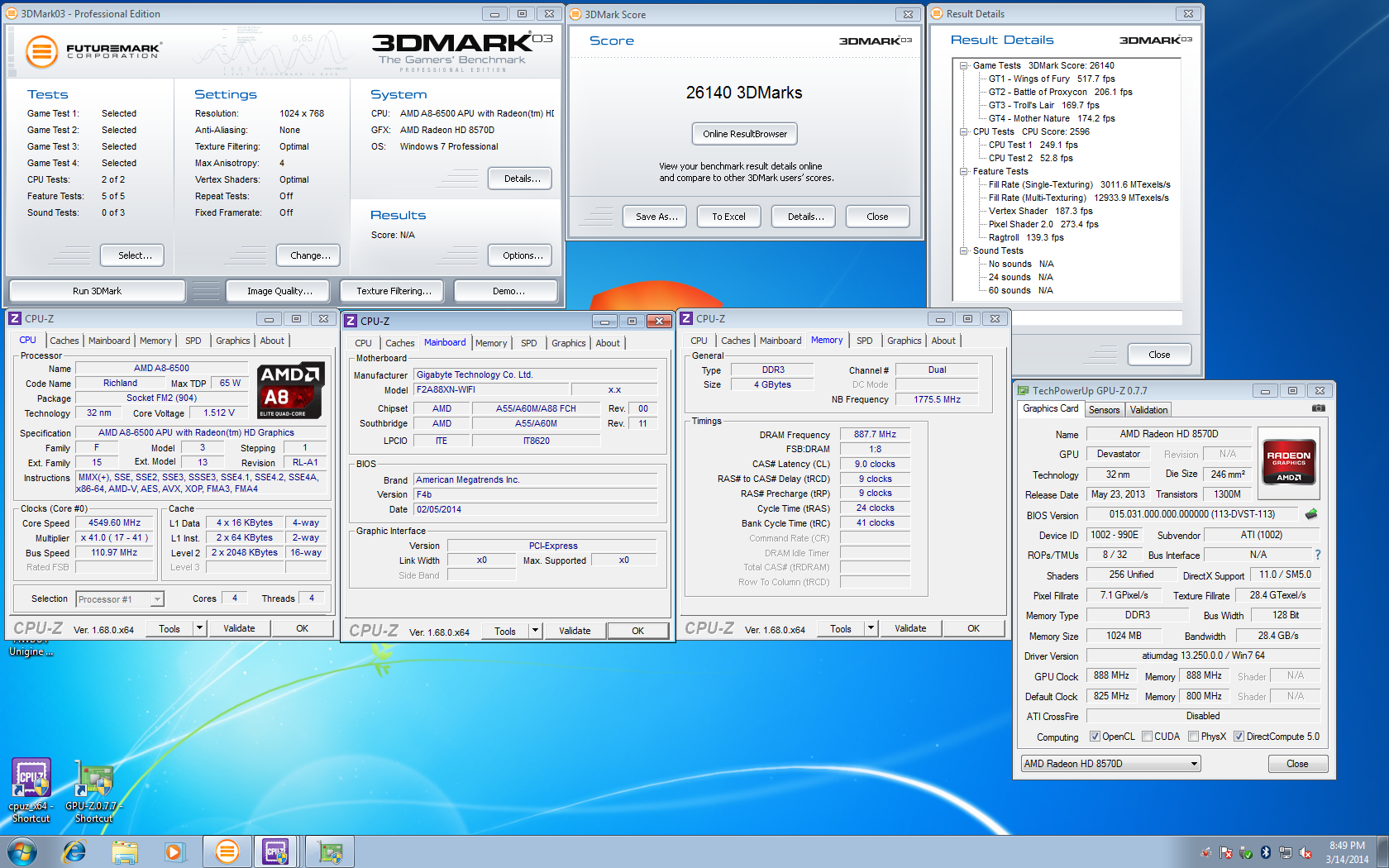The image size is (1389, 868).
Task: Switch to CPU-Z taskbar button
Action: [276, 851]
